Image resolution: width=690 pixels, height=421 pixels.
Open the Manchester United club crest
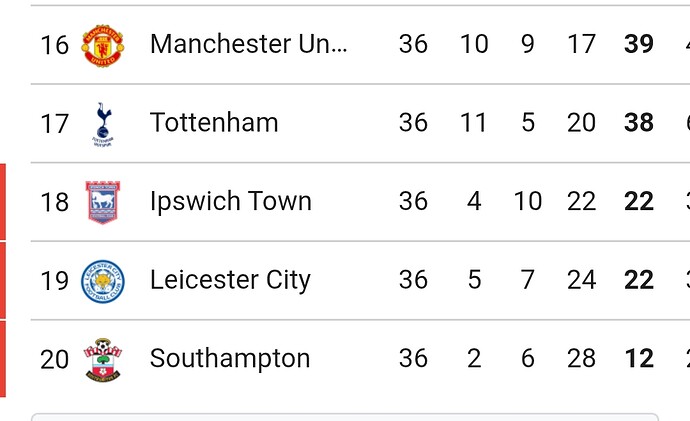103,45
